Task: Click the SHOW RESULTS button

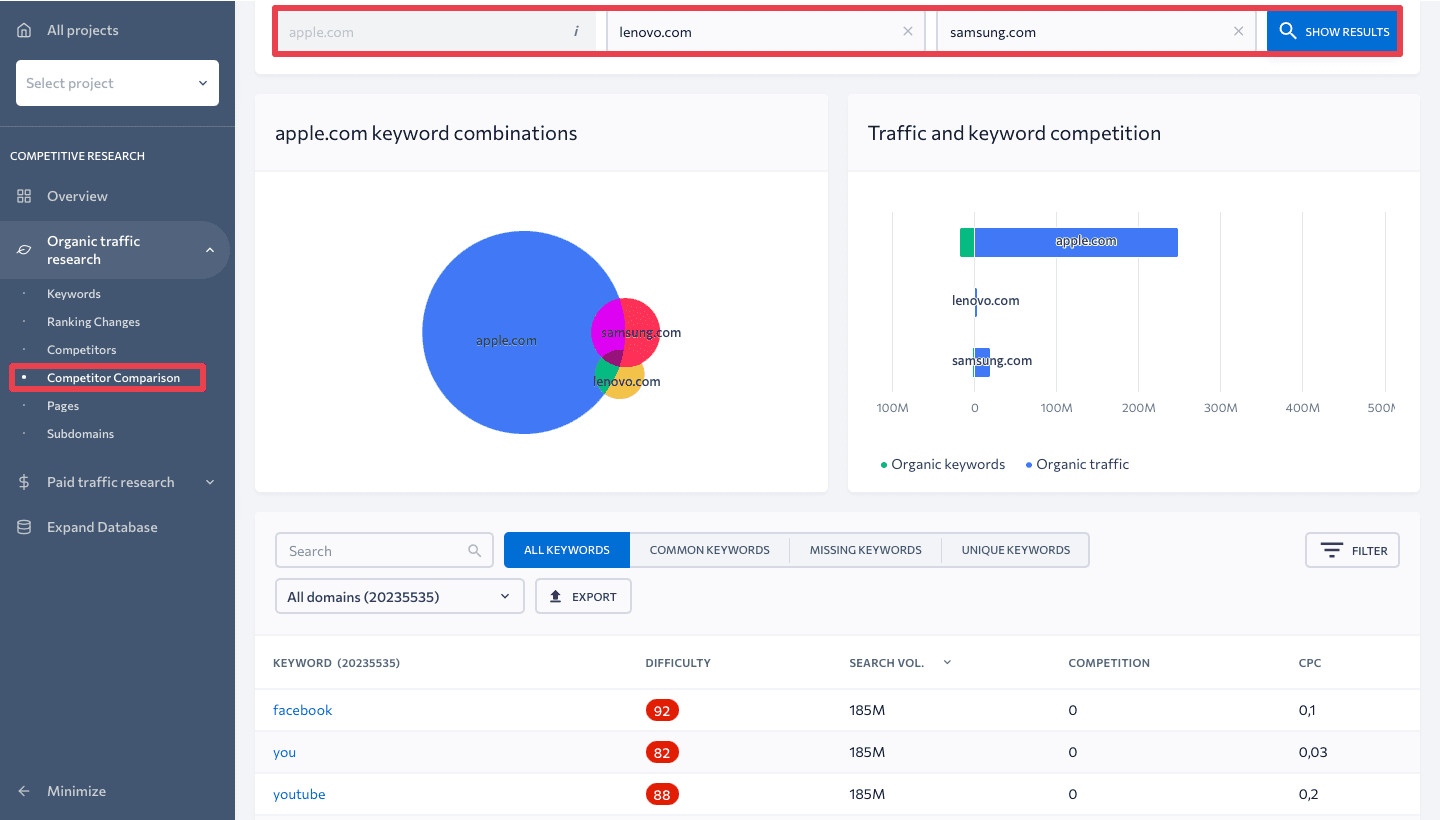Action: (1333, 31)
